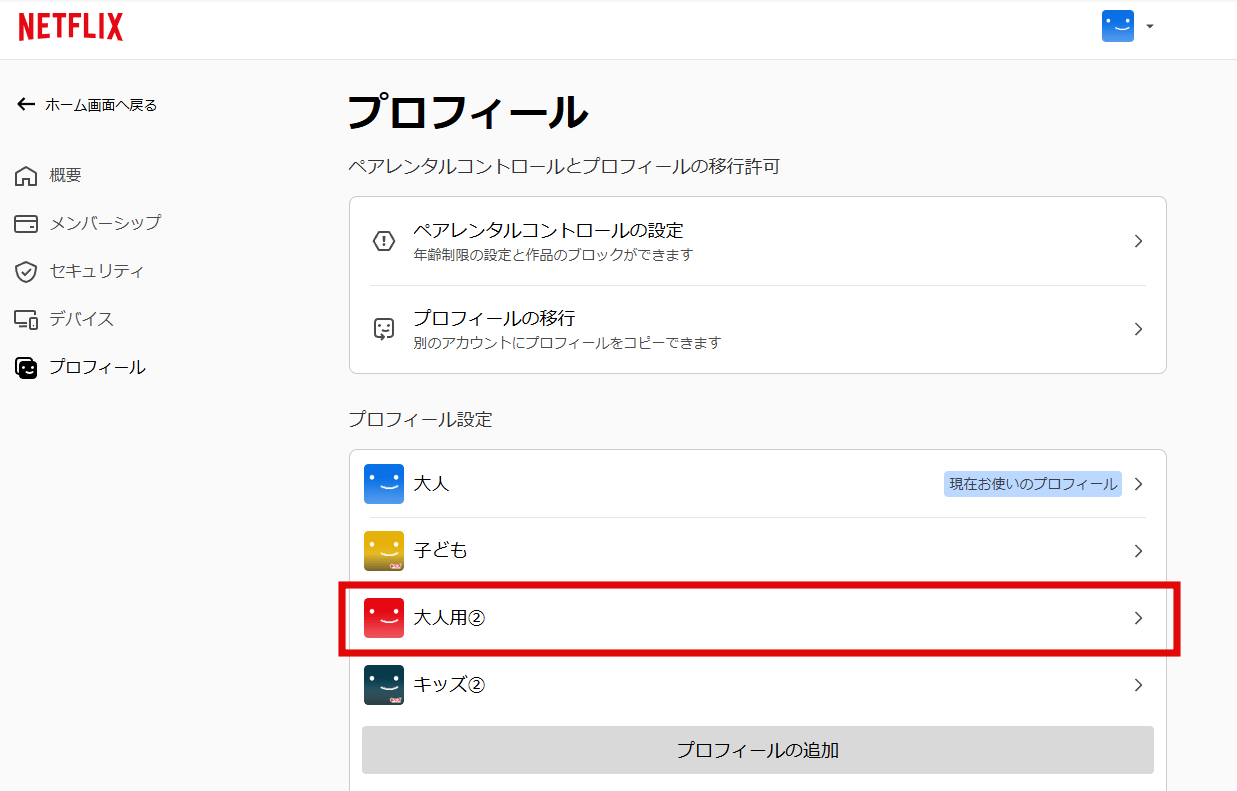Select the yellow 子ども profile avatar

384,551
